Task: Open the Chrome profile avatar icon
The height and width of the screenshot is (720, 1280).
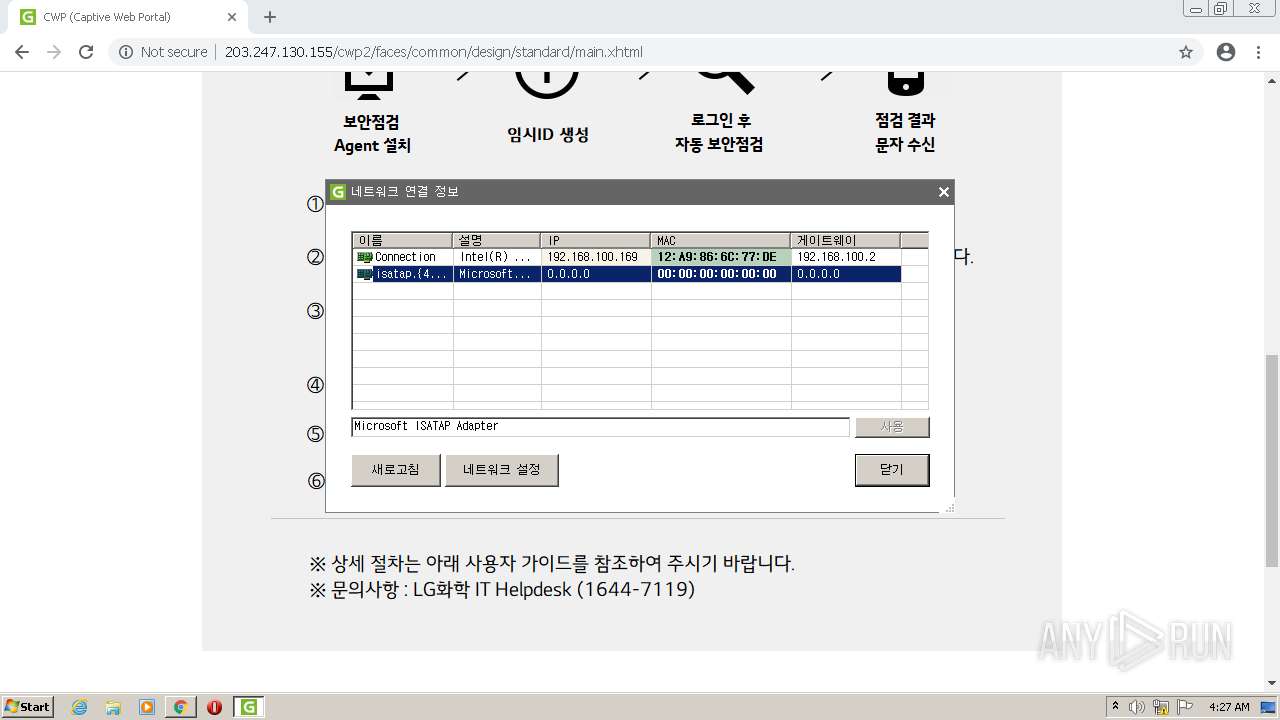Action: pyautogui.click(x=1226, y=52)
